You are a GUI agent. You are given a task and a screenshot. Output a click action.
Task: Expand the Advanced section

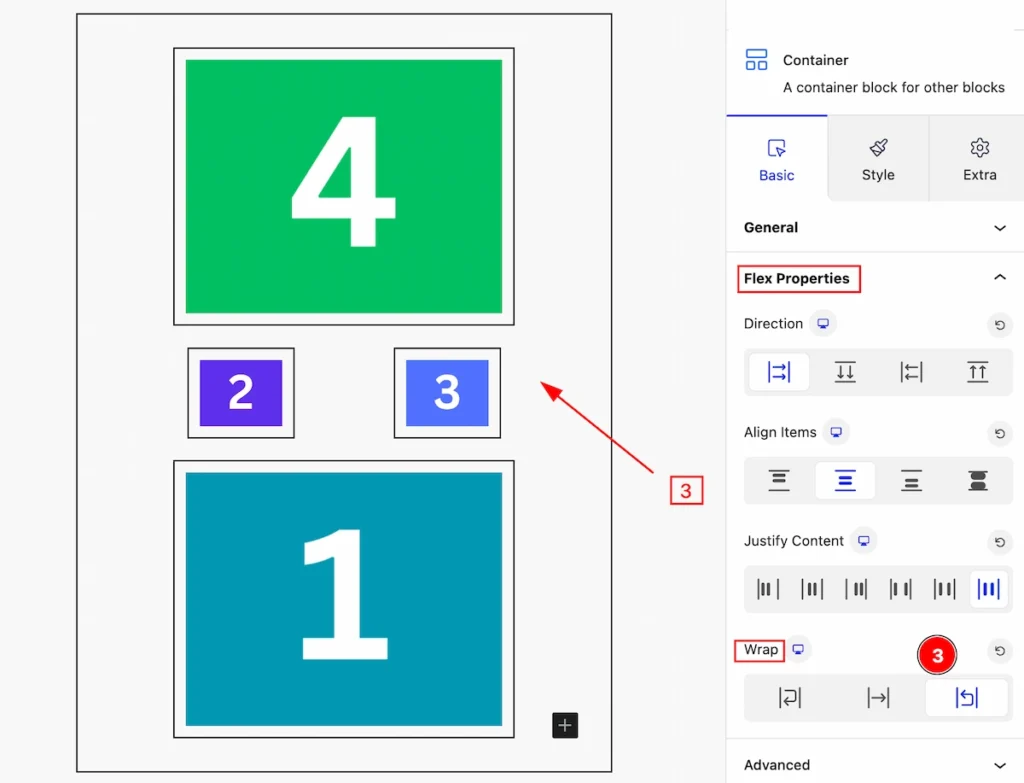tap(874, 765)
